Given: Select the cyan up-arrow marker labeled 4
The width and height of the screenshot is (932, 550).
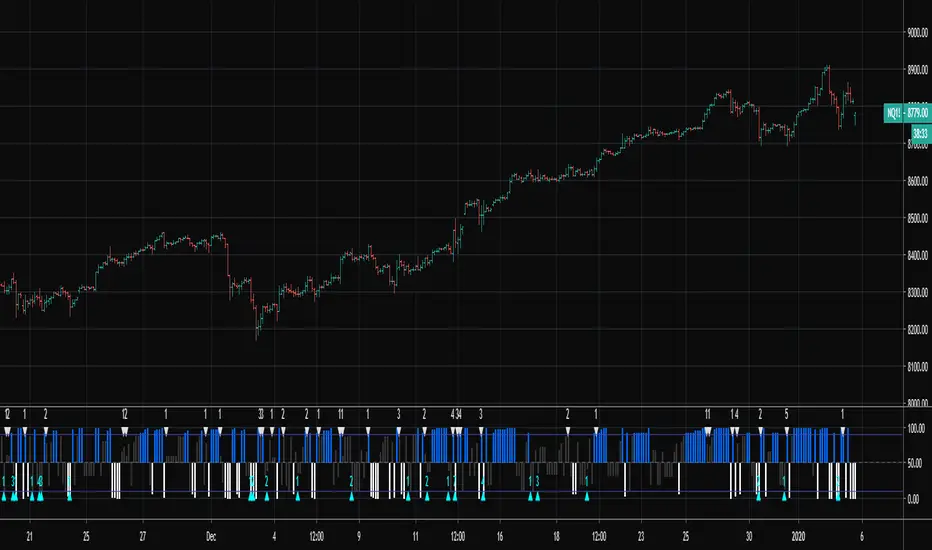Looking at the screenshot, I should [x=483, y=496].
